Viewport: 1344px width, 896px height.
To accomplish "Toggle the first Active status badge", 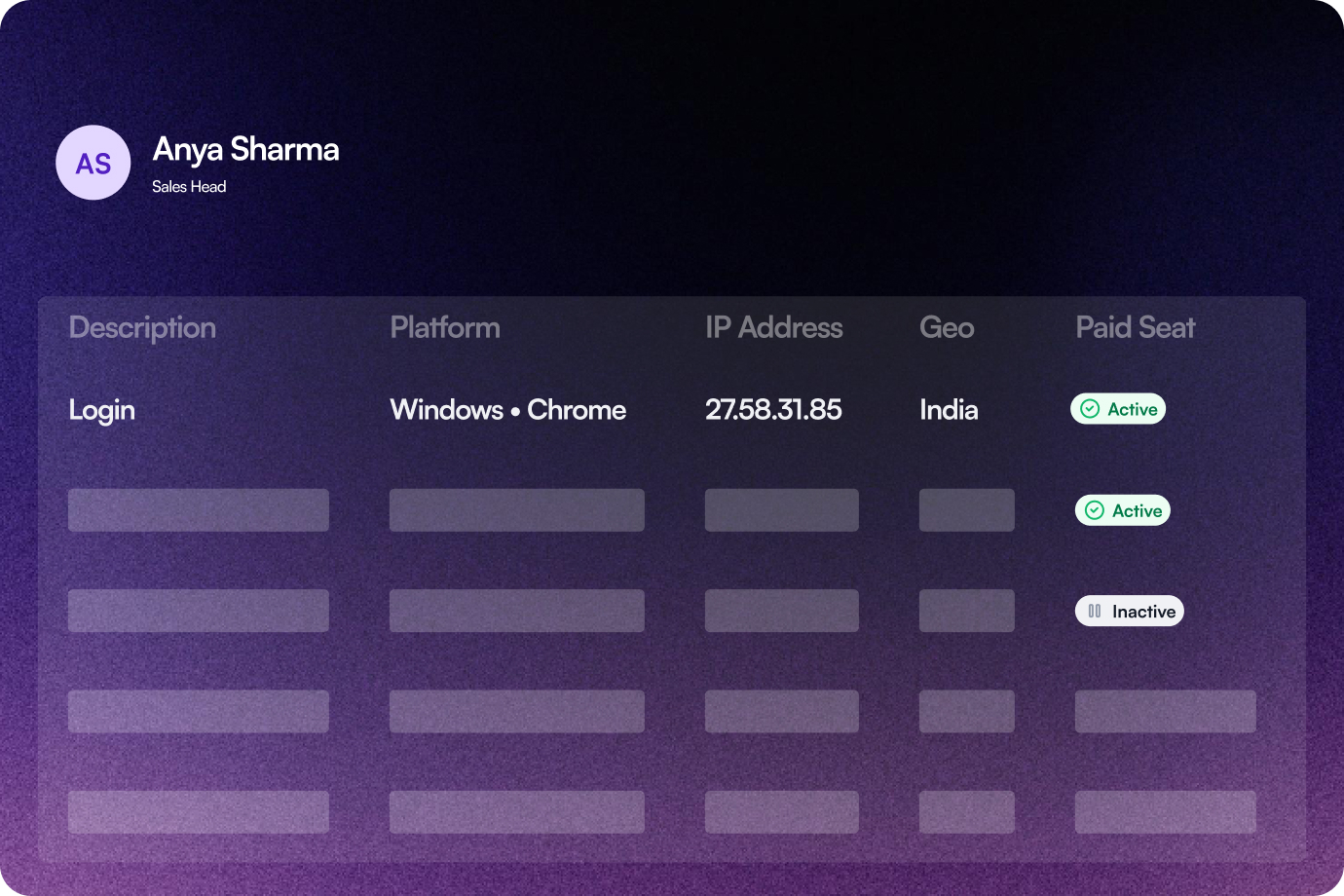I will [1117, 409].
